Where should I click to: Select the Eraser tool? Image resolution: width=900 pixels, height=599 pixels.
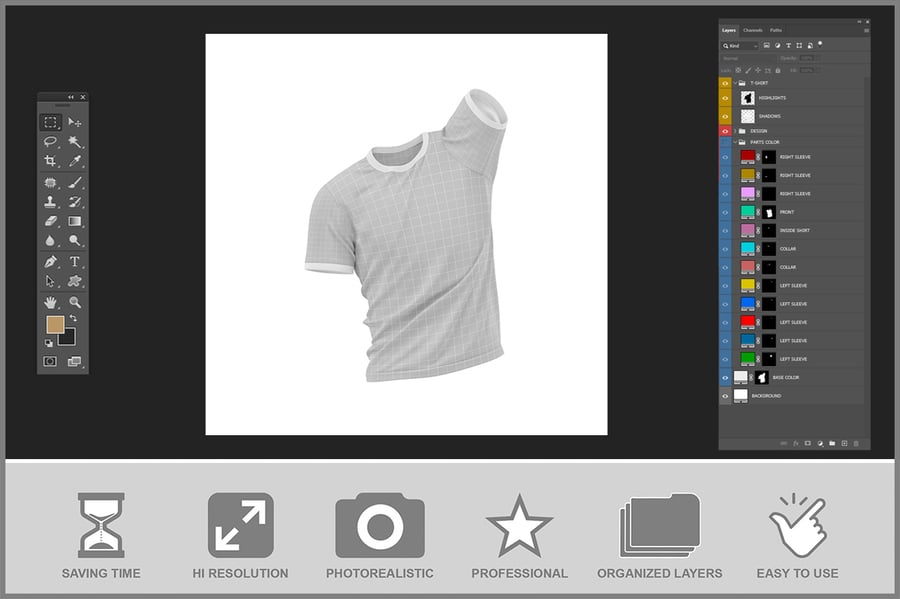pos(49,221)
